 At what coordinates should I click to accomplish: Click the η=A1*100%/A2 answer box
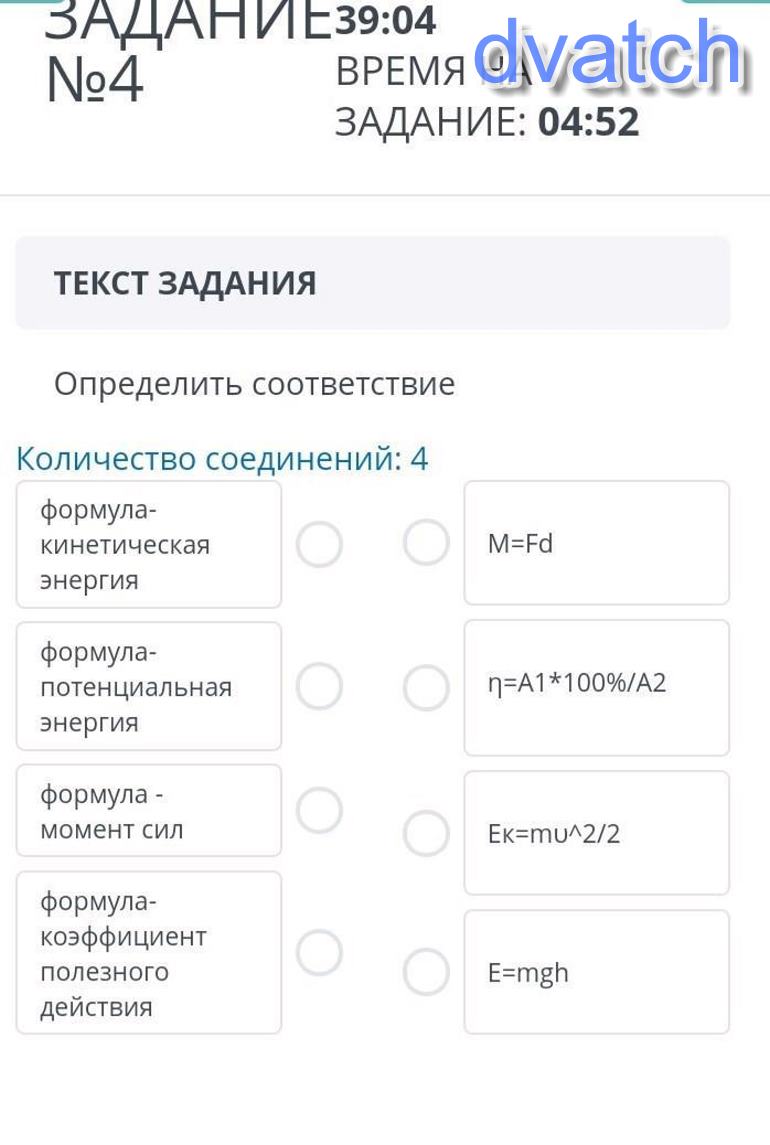tap(596, 688)
